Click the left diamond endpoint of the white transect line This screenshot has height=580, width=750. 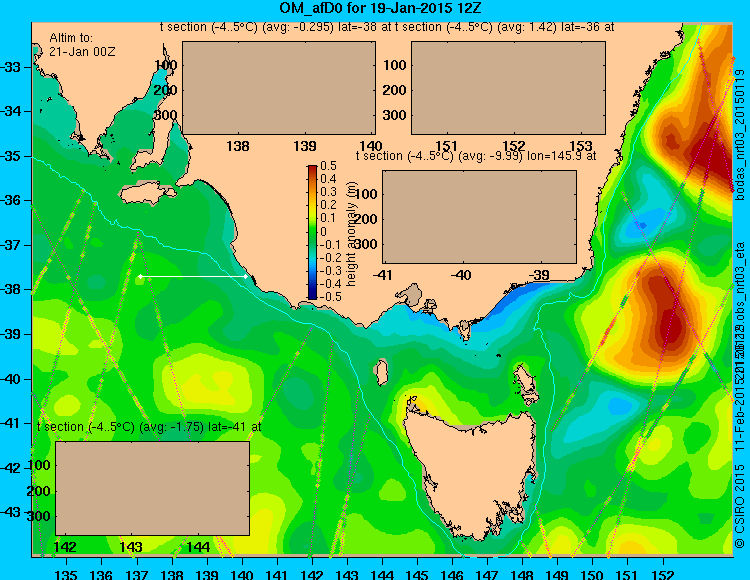pyautogui.click(x=140, y=276)
